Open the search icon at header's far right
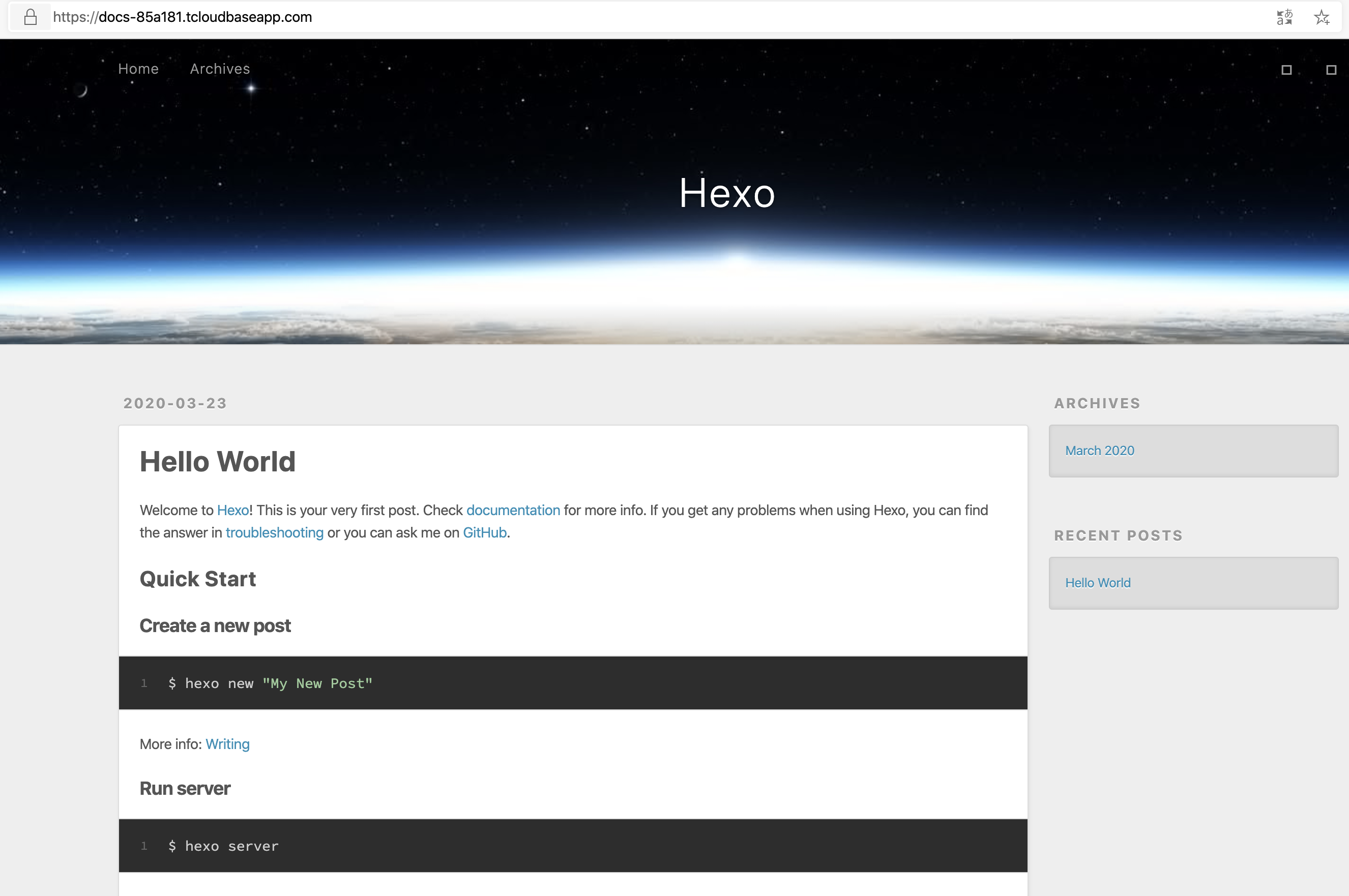The image size is (1349, 896). tap(1331, 70)
